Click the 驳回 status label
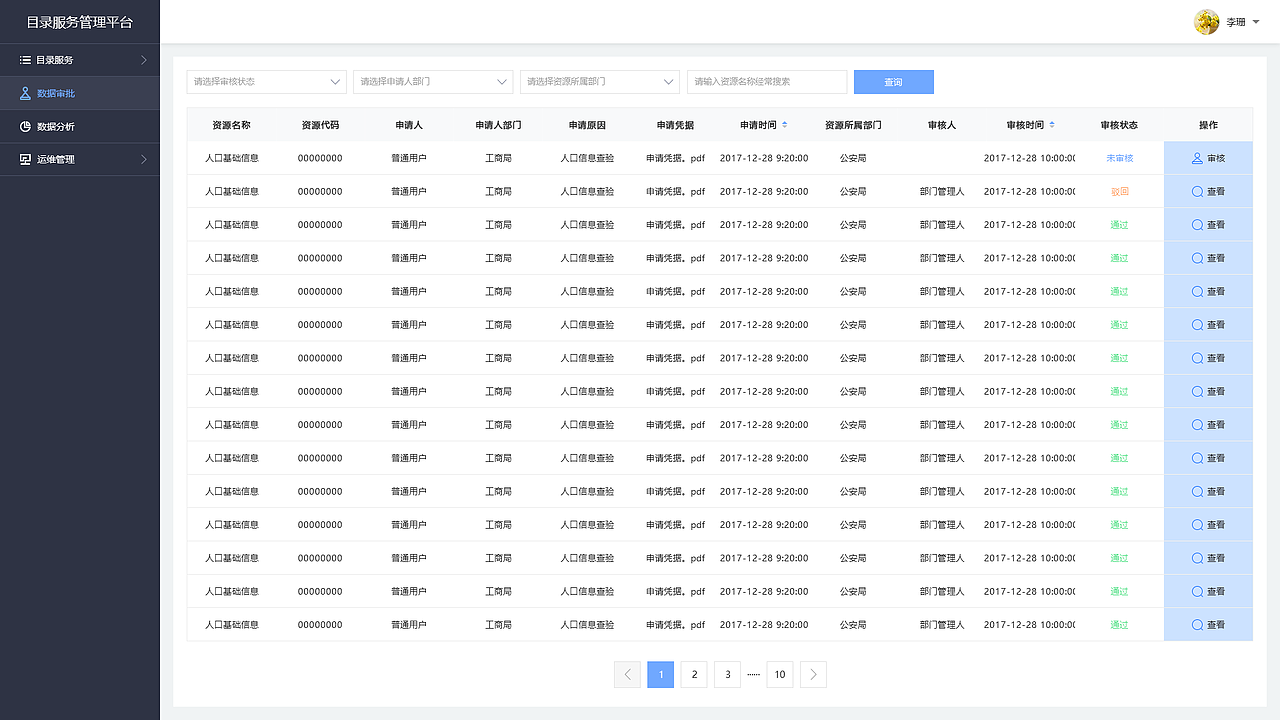This screenshot has width=1280, height=720. click(1119, 191)
